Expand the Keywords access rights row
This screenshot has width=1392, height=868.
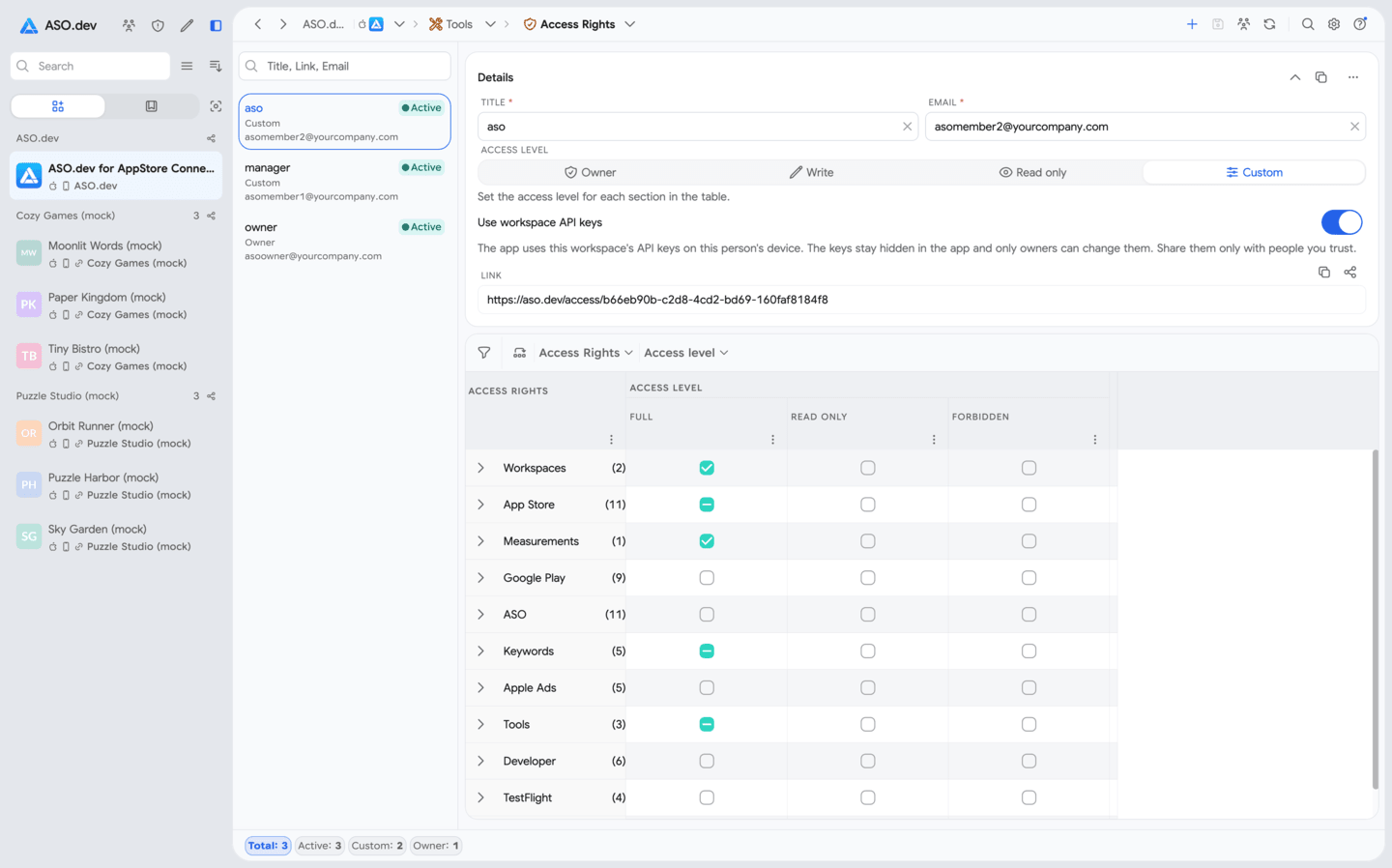tap(480, 651)
